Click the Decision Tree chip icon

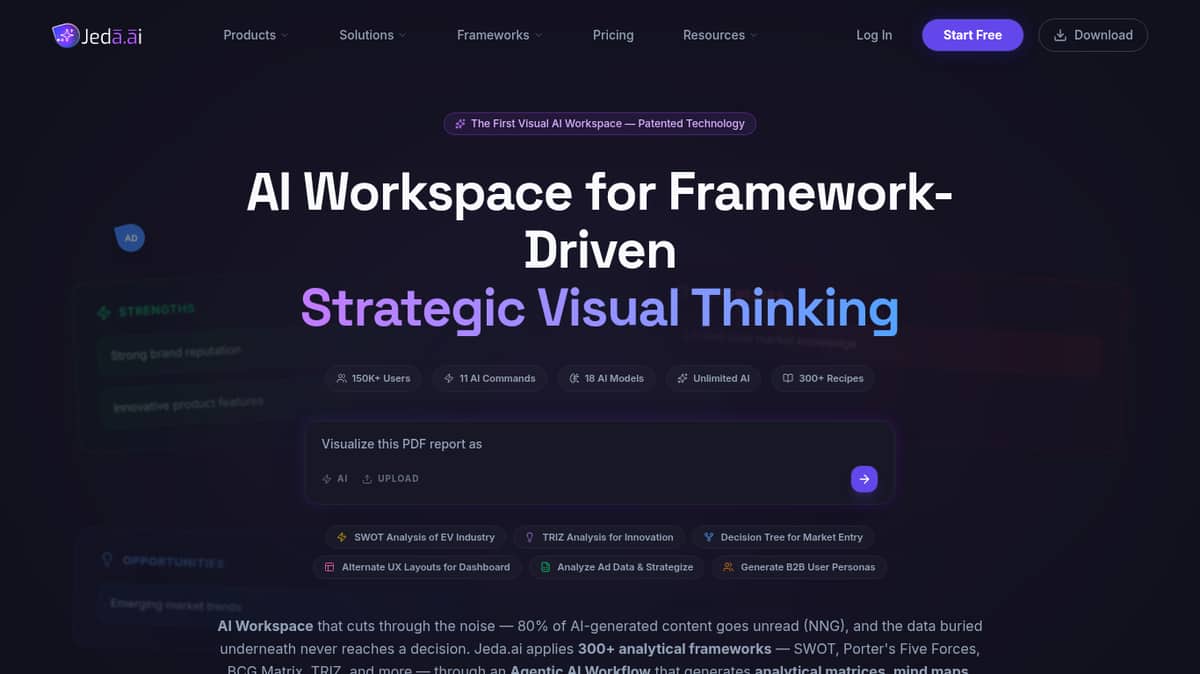point(709,537)
